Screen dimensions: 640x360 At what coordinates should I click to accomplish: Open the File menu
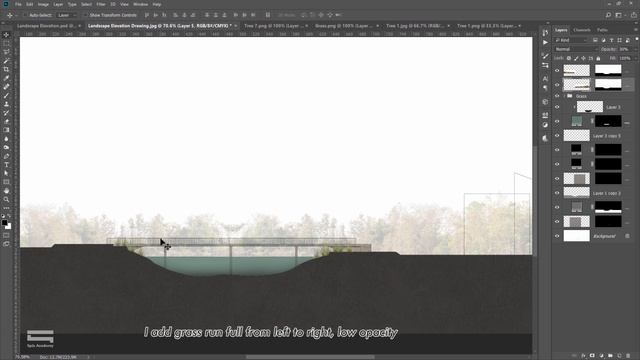[18, 4]
